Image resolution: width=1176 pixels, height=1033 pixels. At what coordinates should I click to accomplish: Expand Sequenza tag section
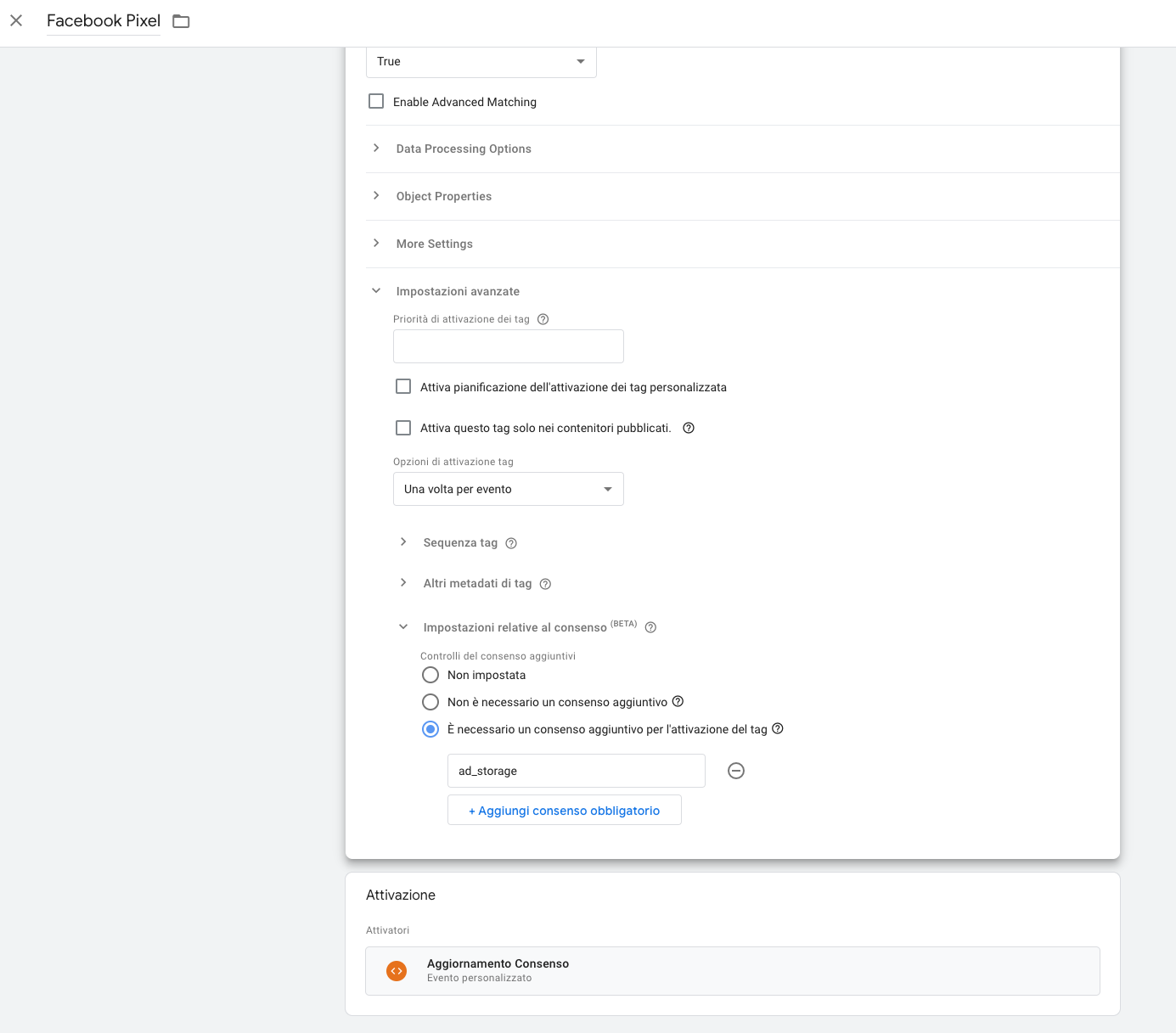[403, 542]
